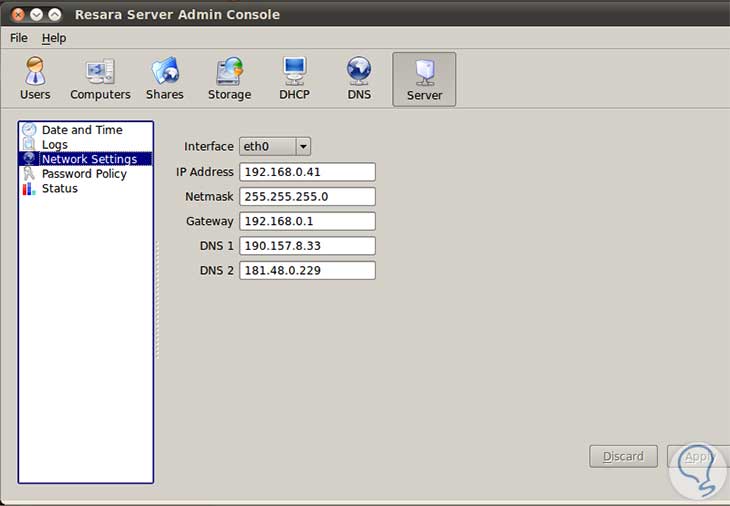Click the Discard button

623,456
